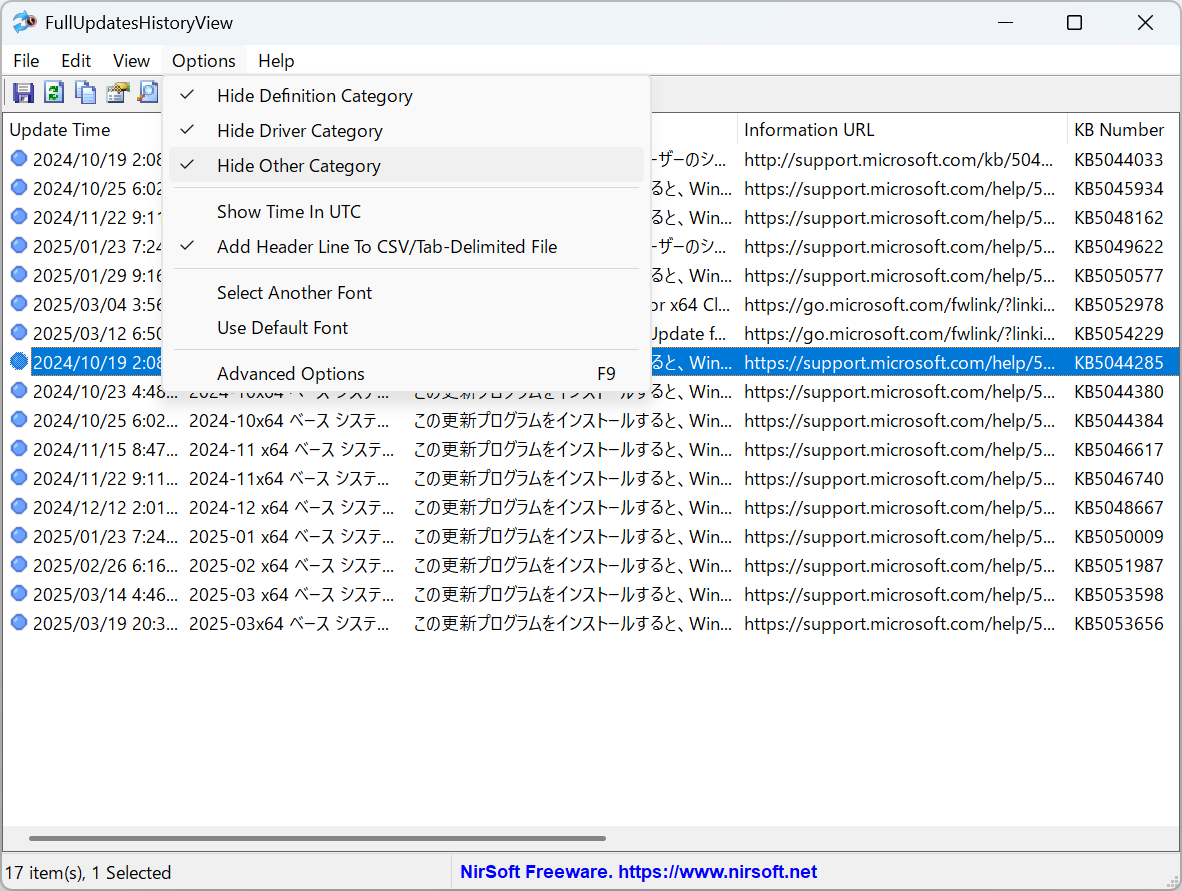Click the blue icon of selected KB5044285 row

(19, 362)
